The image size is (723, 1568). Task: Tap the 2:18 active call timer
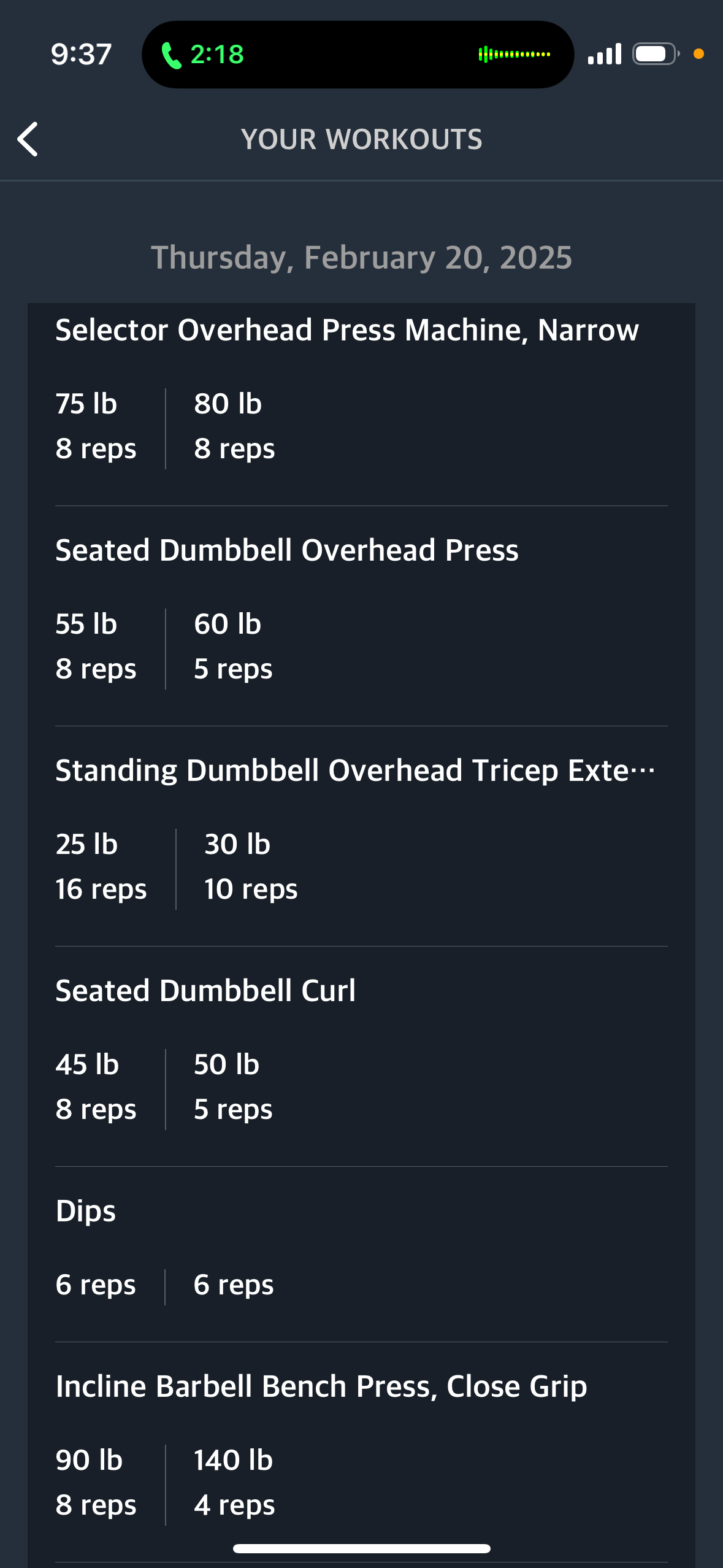pyautogui.click(x=217, y=55)
